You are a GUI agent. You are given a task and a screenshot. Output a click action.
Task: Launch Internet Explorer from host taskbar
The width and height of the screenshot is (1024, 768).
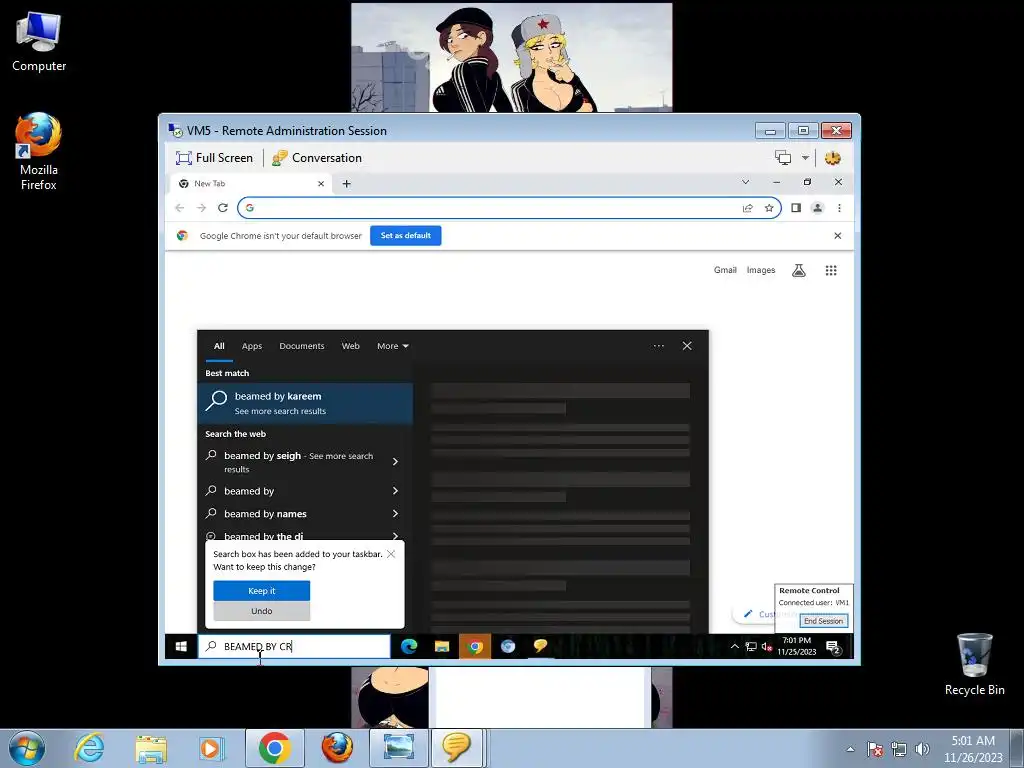click(89, 748)
